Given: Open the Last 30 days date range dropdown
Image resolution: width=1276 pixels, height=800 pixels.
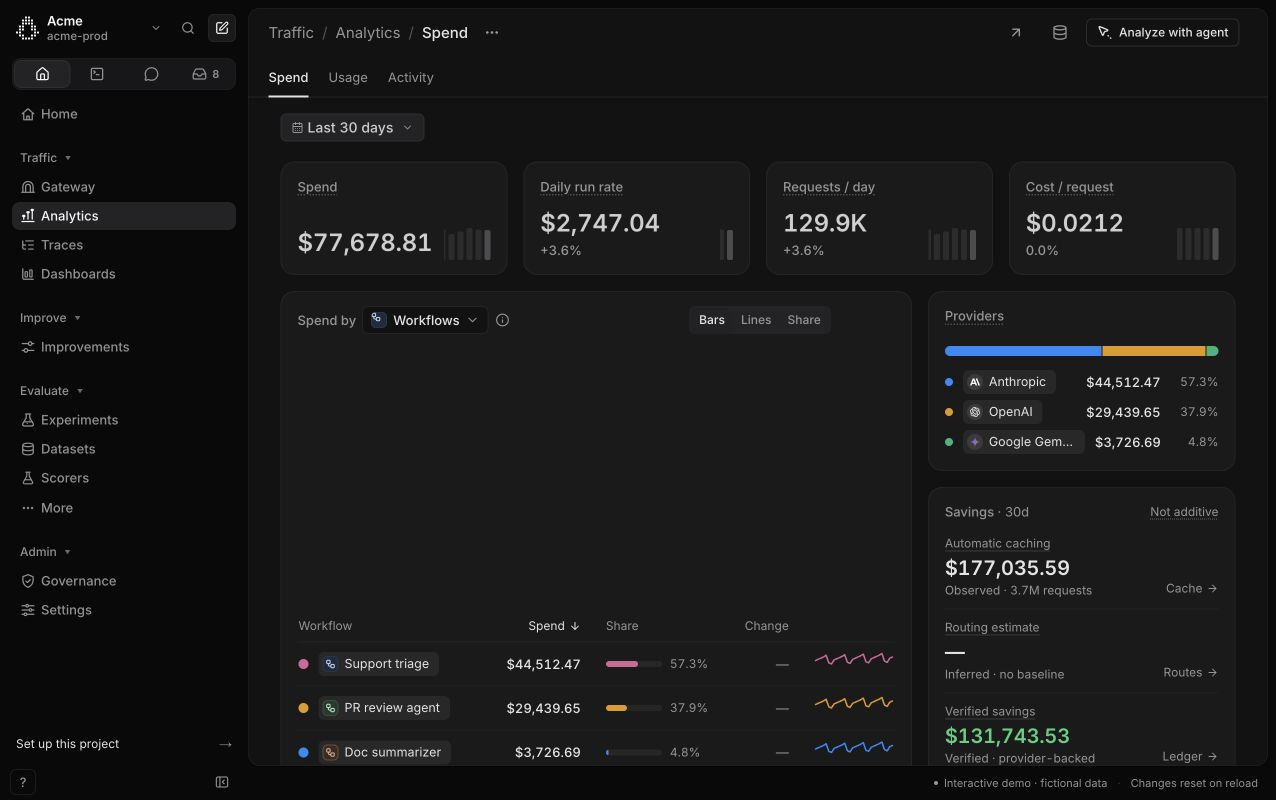Looking at the screenshot, I should pyautogui.click(x=352, y=127).
